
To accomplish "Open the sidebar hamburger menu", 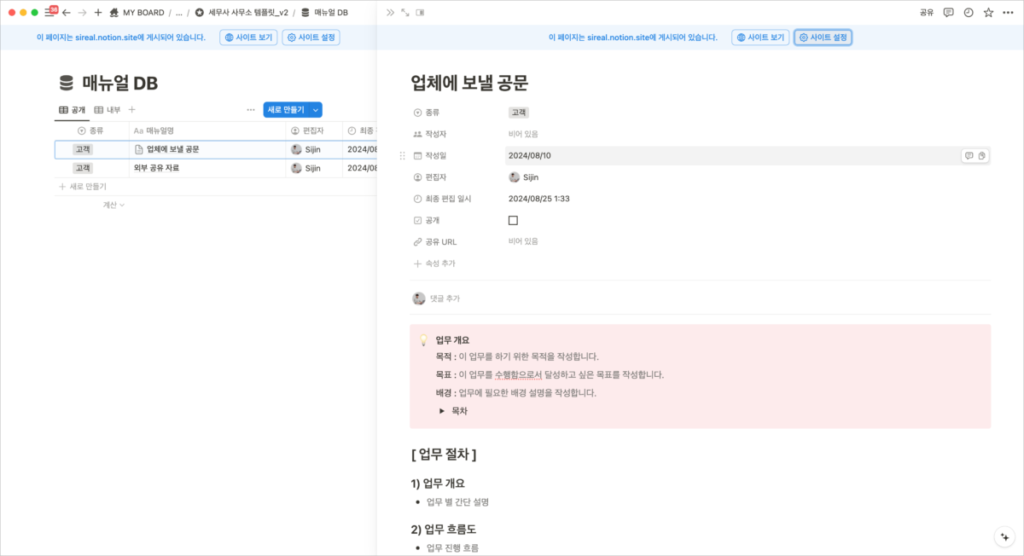I will (x=50, y=12).
